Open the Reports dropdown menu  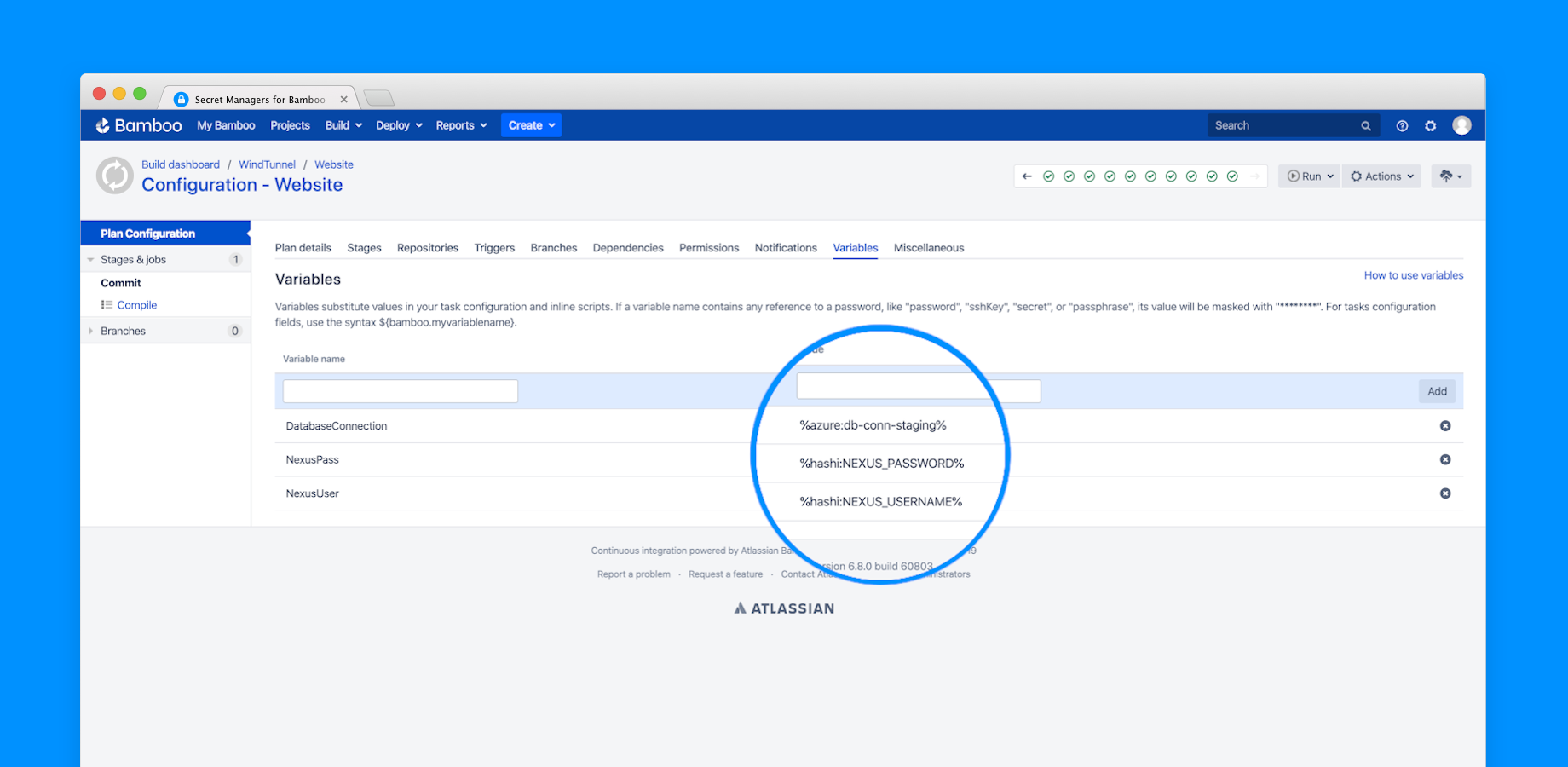(x=461, y=125)
